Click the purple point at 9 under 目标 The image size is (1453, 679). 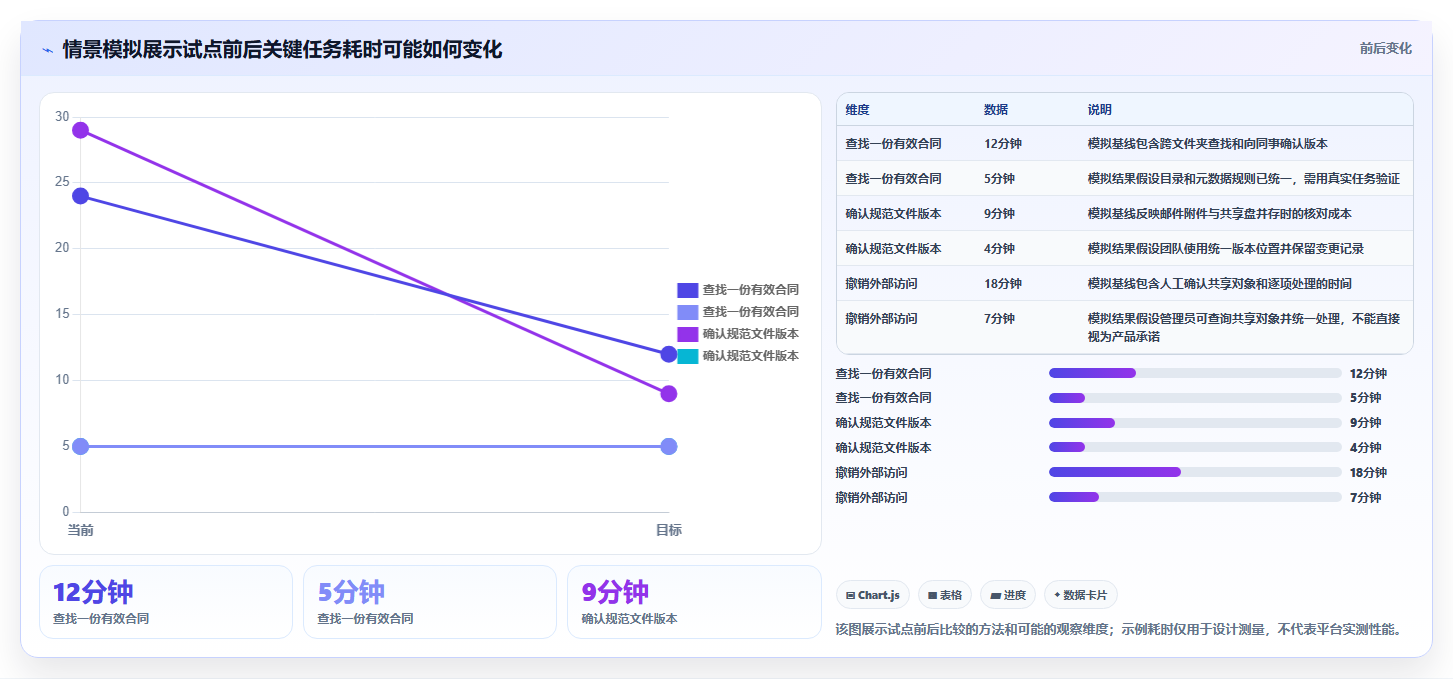(x=669, y=394)
